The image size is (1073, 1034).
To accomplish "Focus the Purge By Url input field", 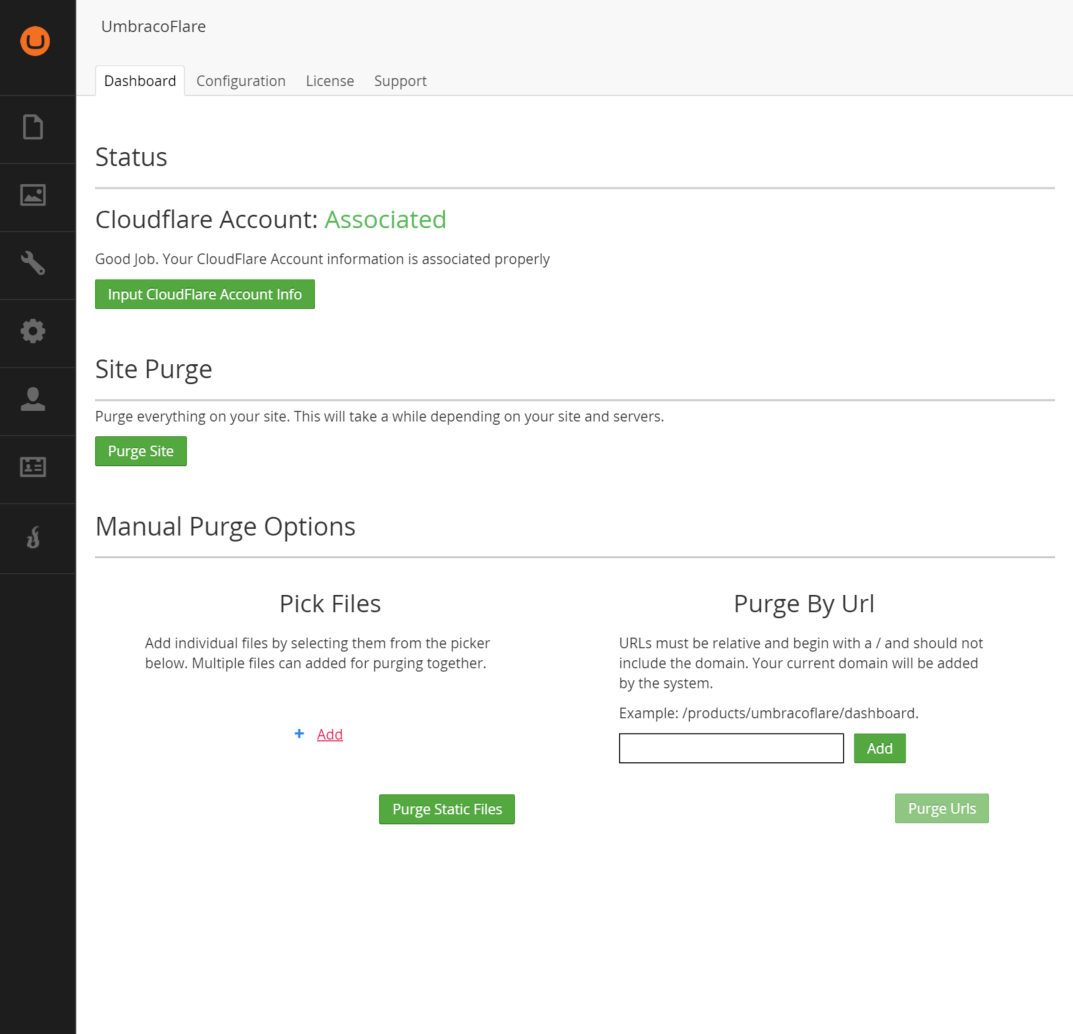I will point(731,748).
